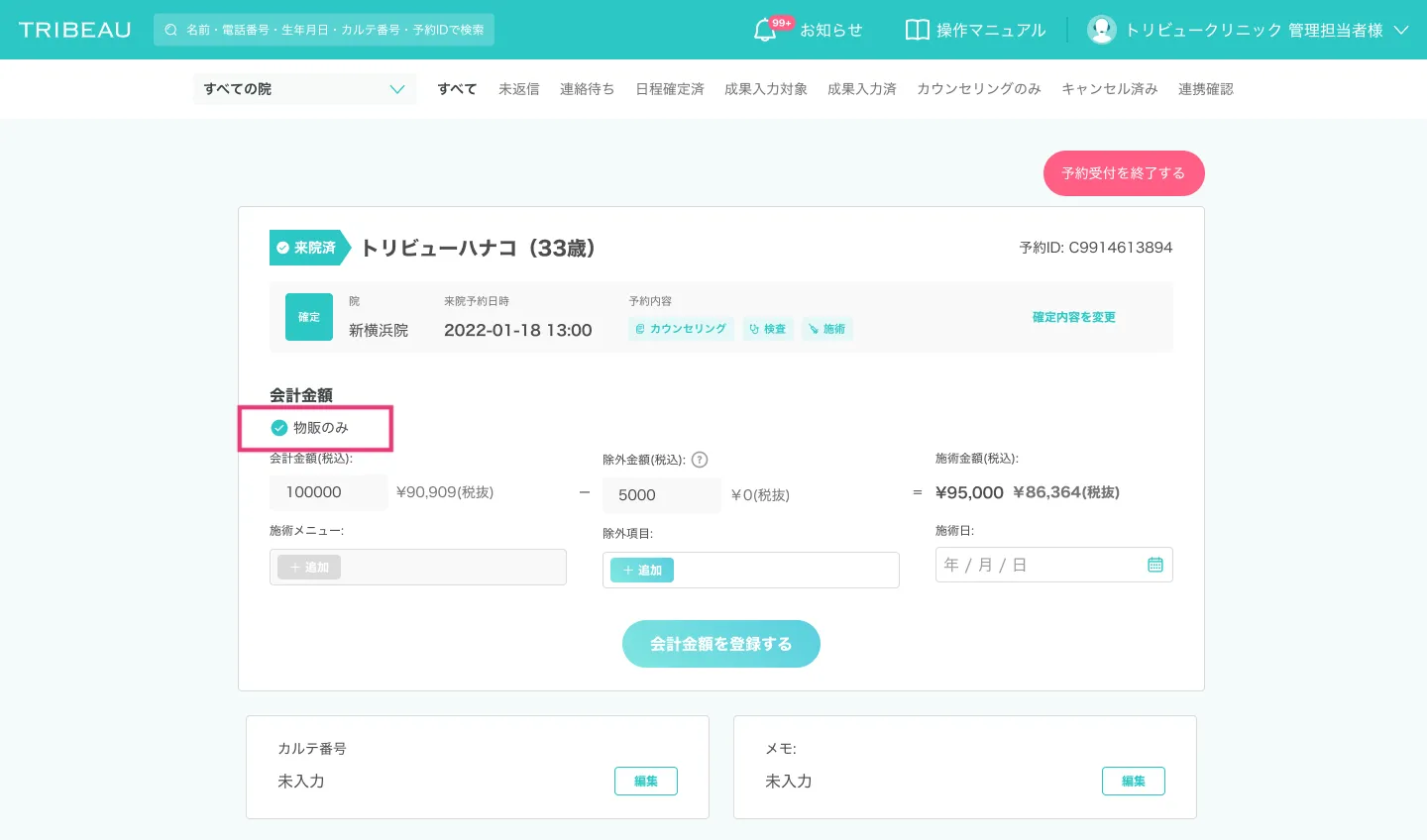This screenshot has height=840, width=1427.
Task: Click the help icon beside 除外金額
Action: pos(700,460)
